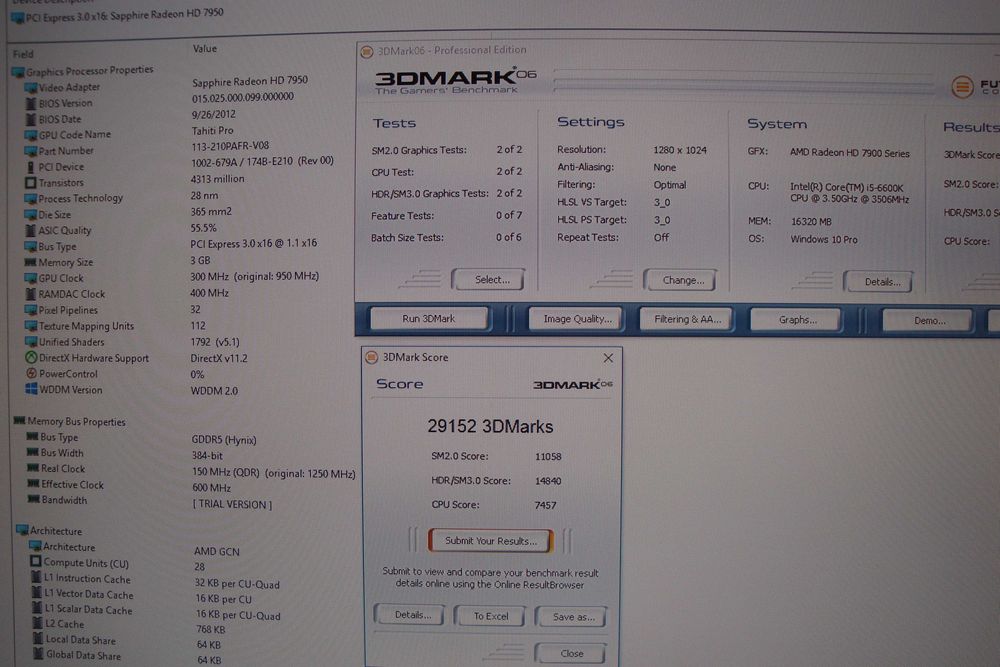
Task: Click the Texture Mapping Units icon
Action: [31, 326]
